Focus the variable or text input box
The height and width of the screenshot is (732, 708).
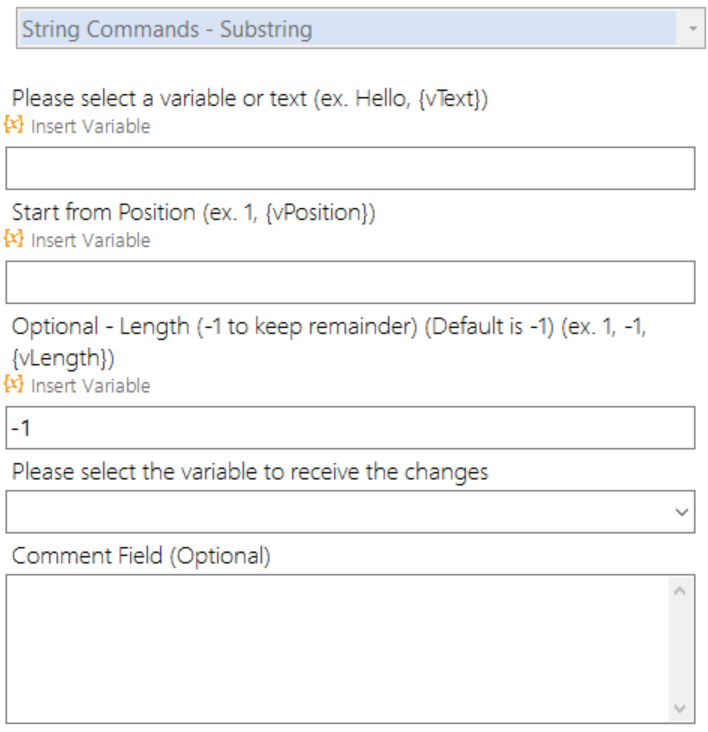click(350, 168)
